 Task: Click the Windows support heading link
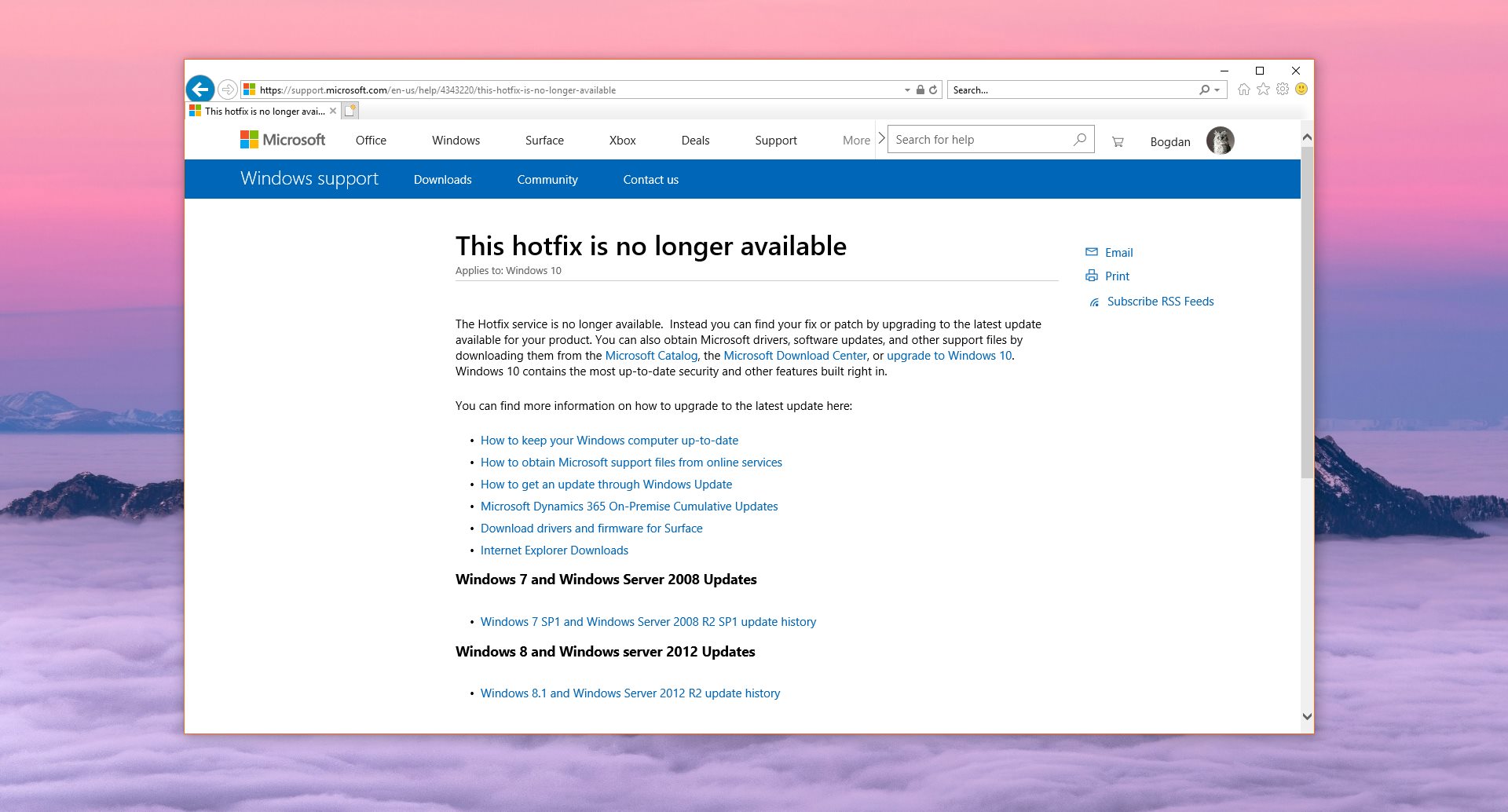coord(309,179)
